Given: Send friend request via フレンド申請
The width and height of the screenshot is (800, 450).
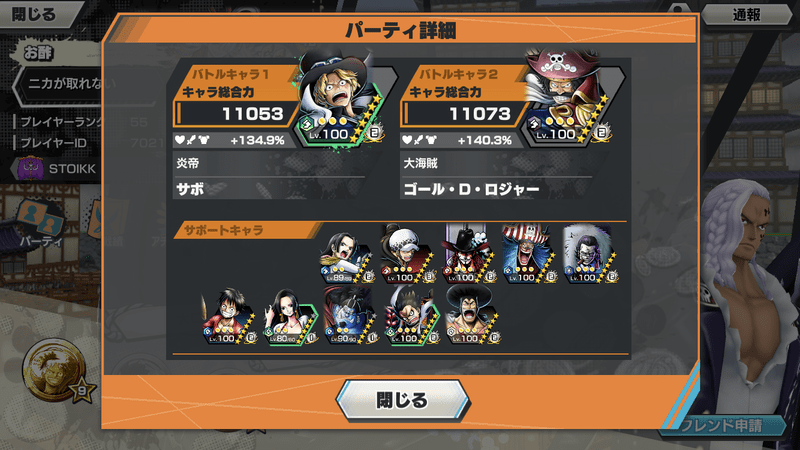Looking at the screenshot, I should tap(722, 426).
